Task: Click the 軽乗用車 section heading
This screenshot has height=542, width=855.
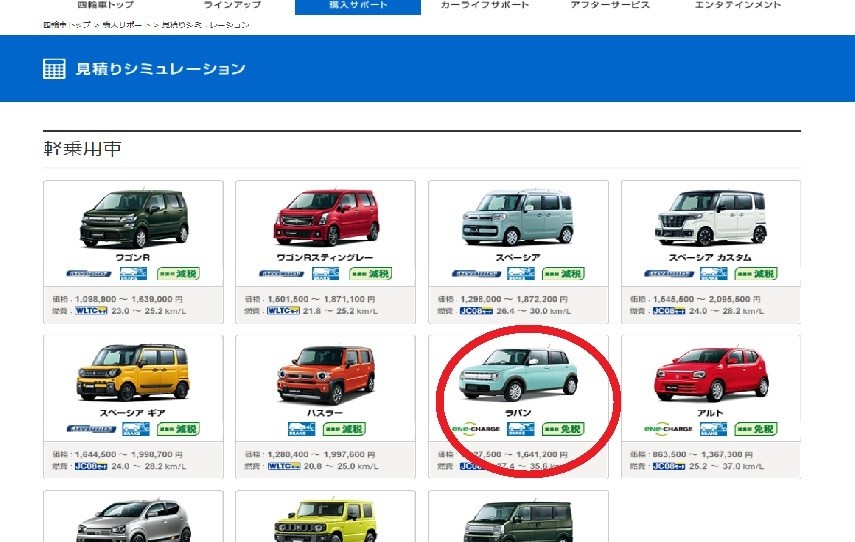Action: point(82,148)
